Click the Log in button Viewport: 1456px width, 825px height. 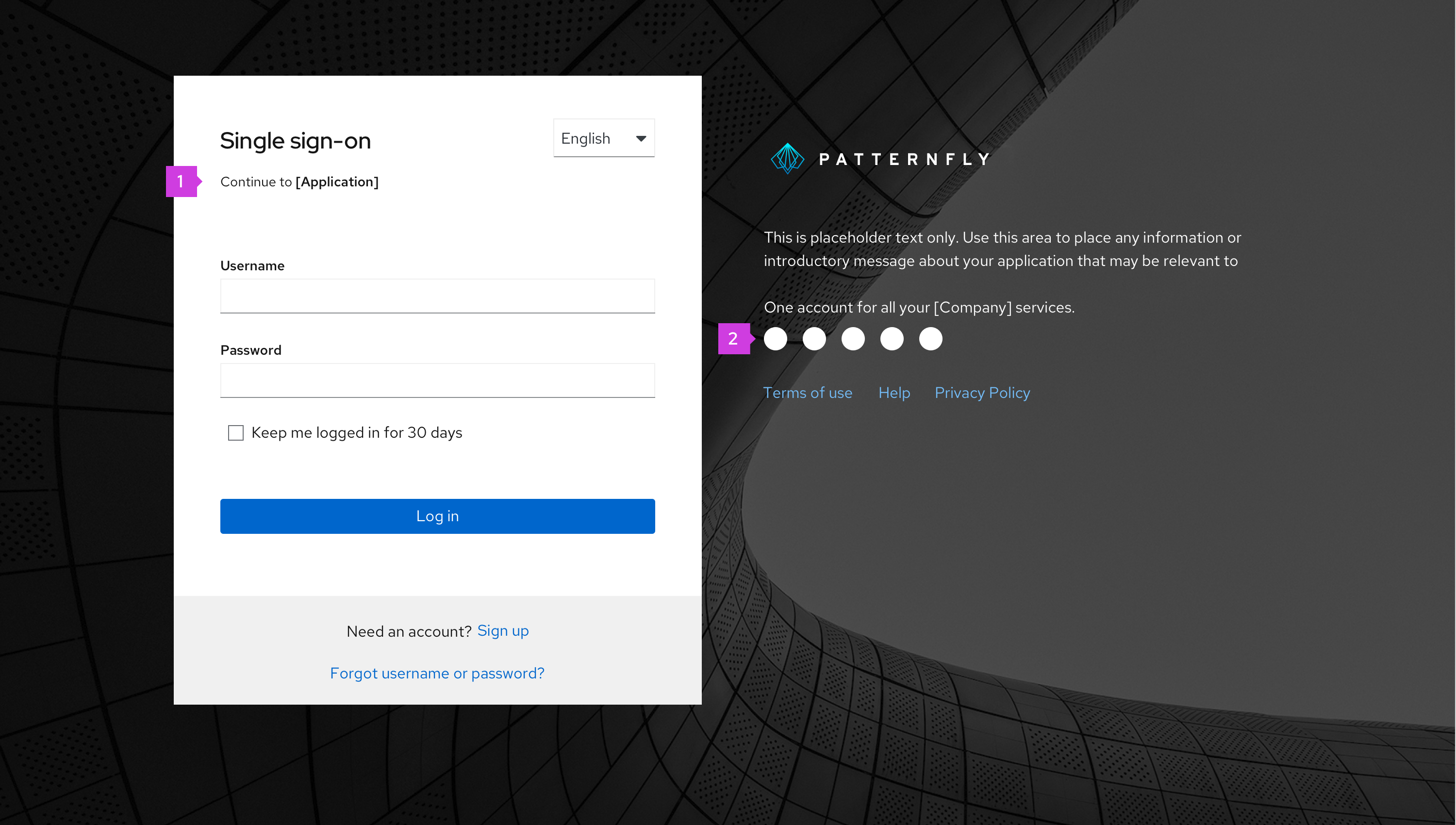[437, 516]
